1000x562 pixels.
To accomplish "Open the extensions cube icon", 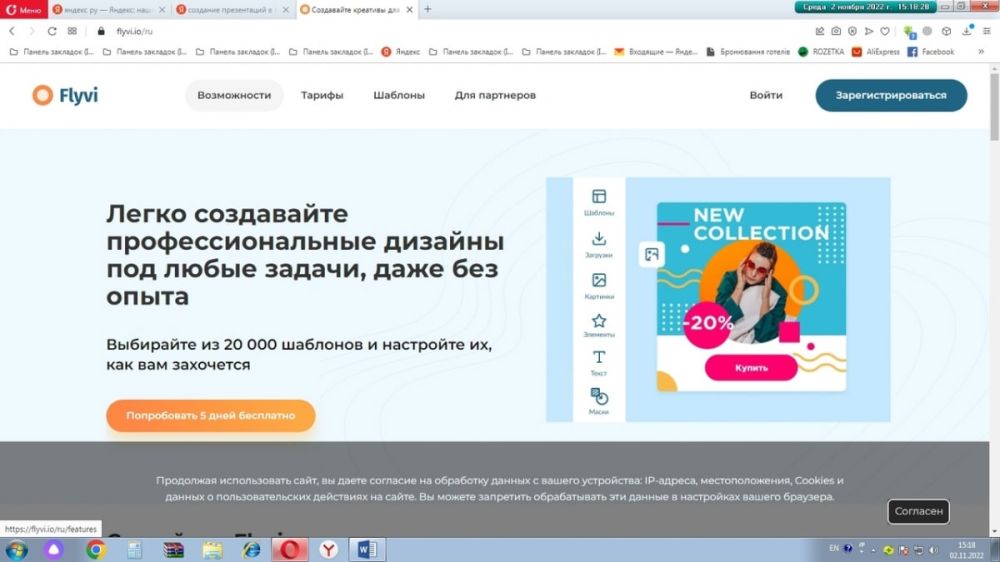I will click(946, 31).
